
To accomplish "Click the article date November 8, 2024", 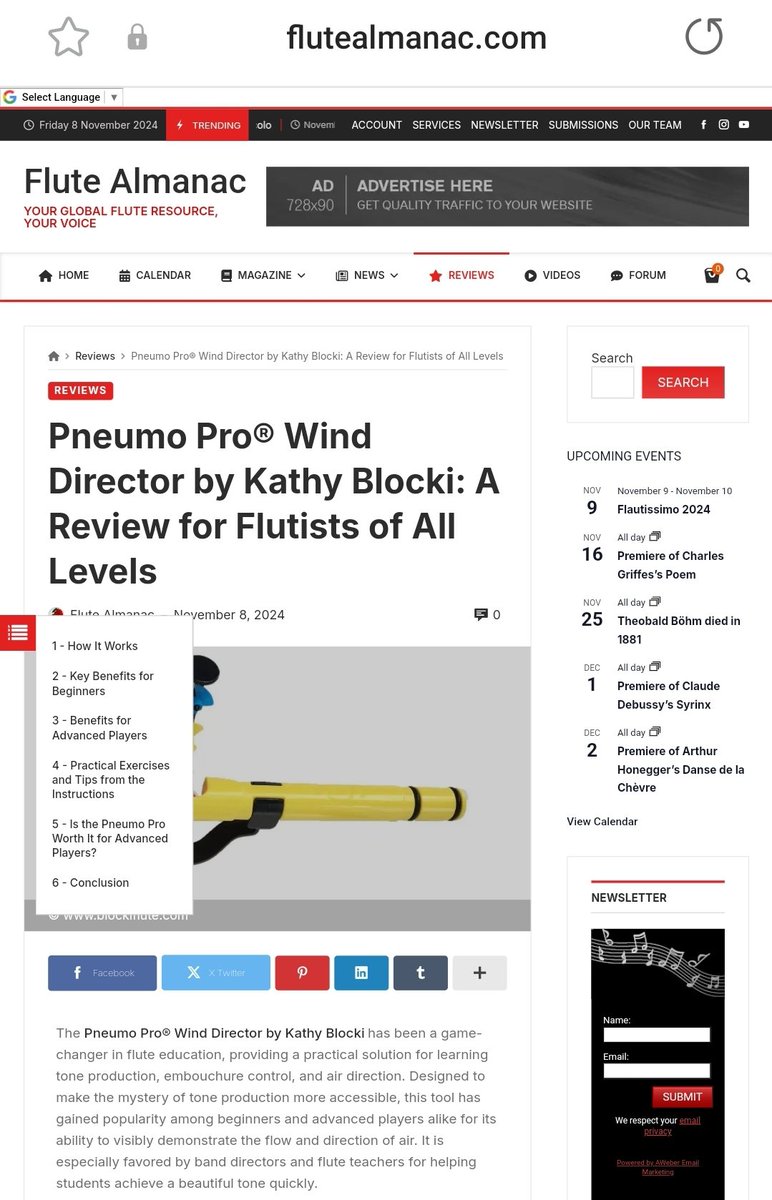I will tap(229, 615).
